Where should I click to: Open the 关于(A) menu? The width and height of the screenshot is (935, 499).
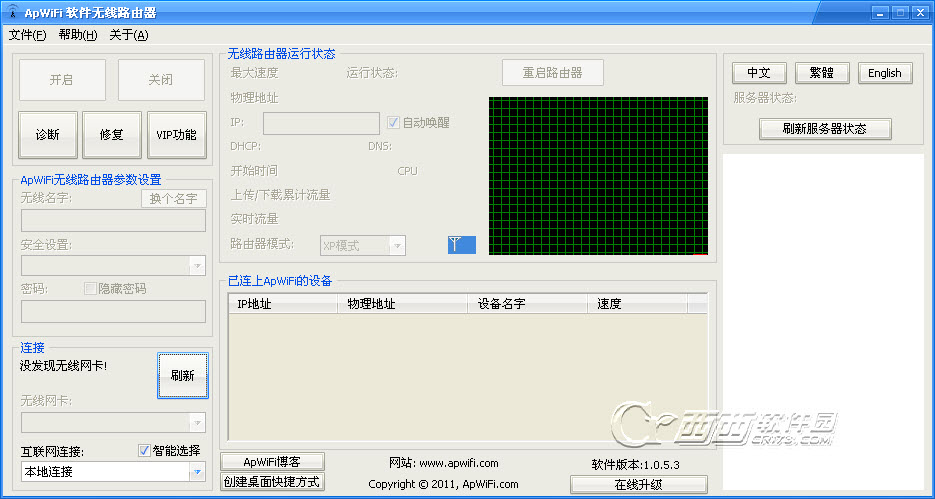tap(129, 35)
